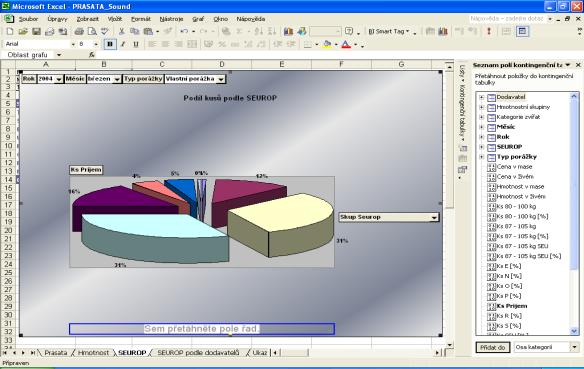
Task: Switch to the Hmotnost sheet tab
Action: click(93, 353)
